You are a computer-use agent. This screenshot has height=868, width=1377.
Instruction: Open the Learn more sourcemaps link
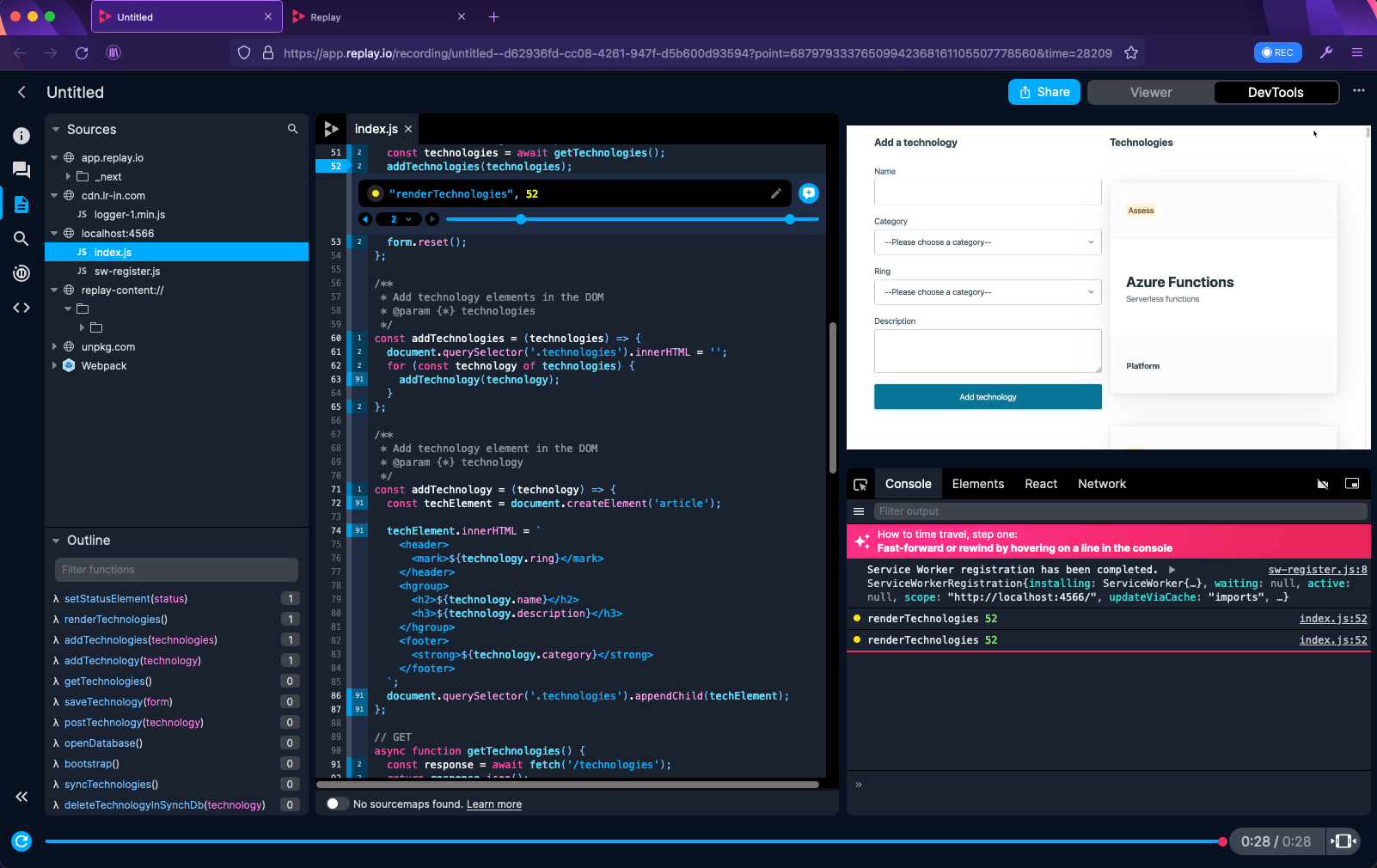[494, 804]
